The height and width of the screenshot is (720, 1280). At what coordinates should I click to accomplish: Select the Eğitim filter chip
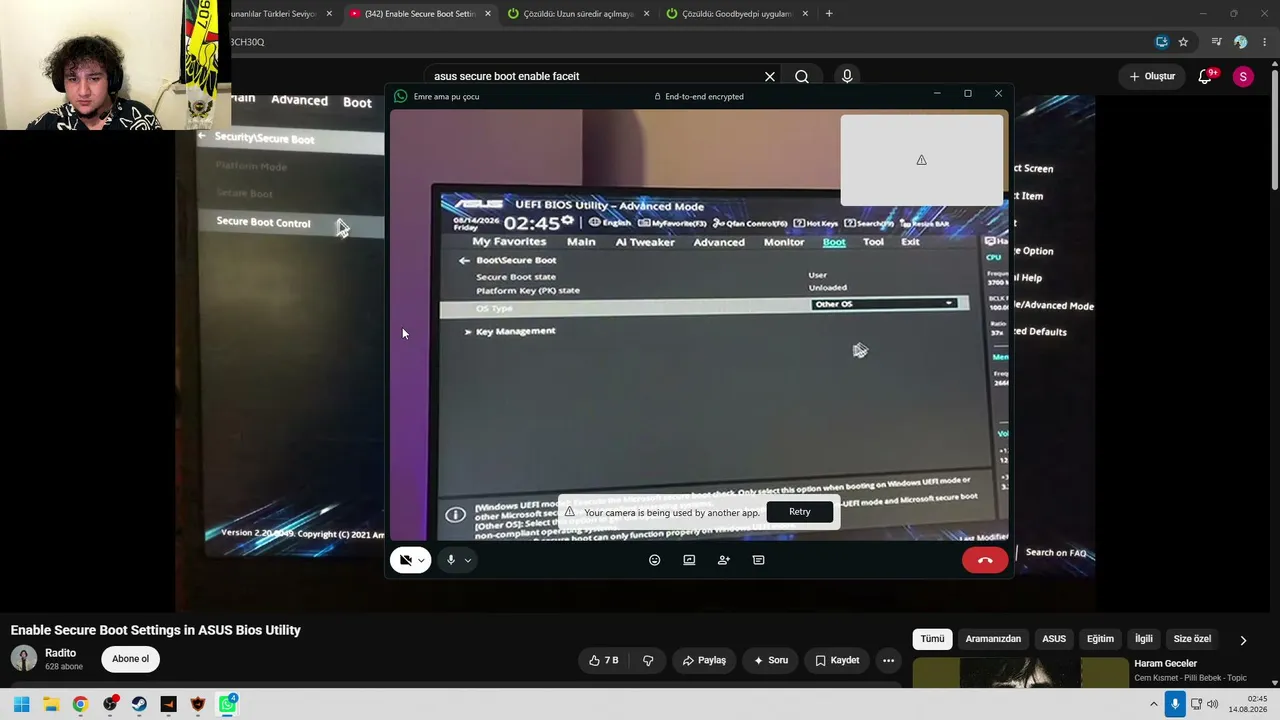click(x=1100, y=639)
